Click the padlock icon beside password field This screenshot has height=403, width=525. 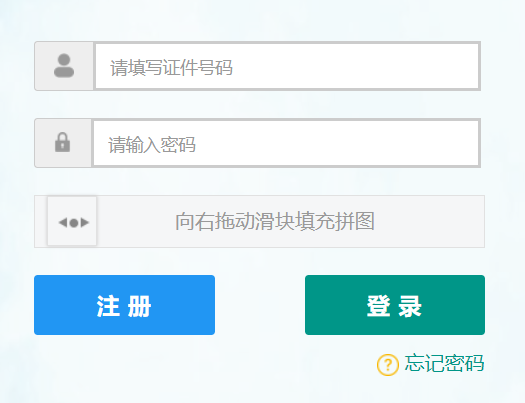[63, 143]
